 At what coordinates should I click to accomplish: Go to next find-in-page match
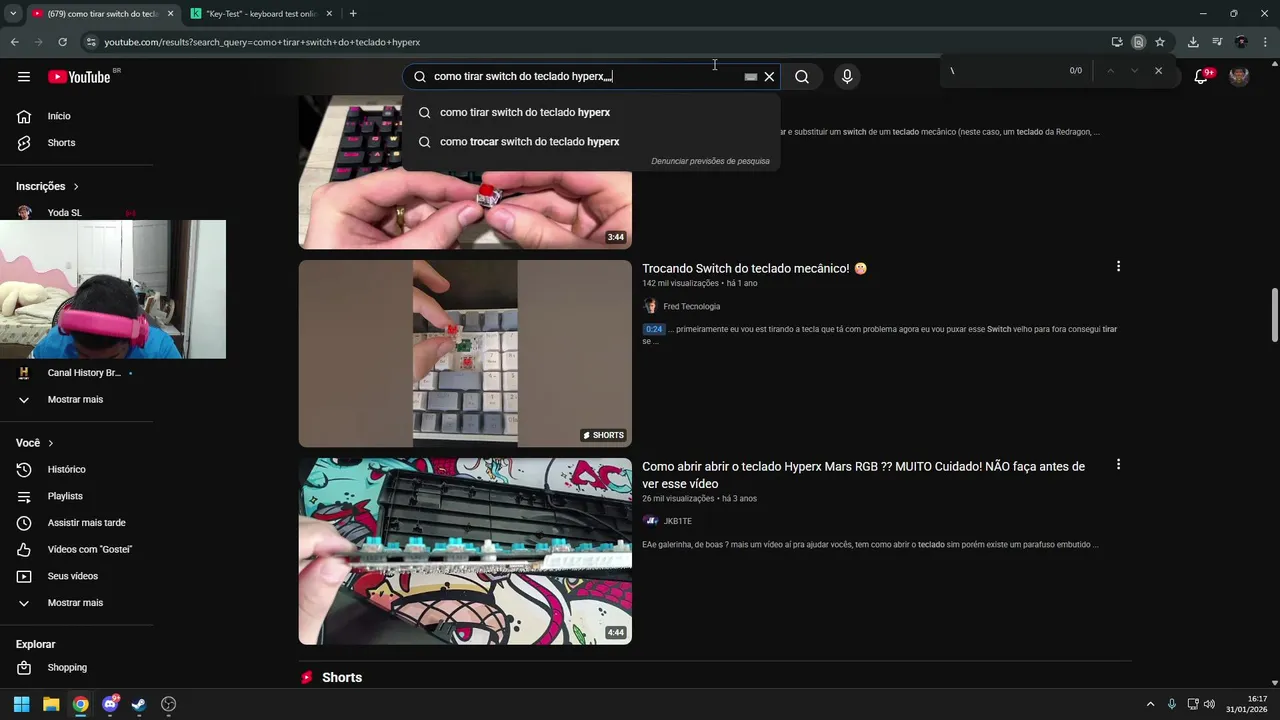coord(1134,71)
